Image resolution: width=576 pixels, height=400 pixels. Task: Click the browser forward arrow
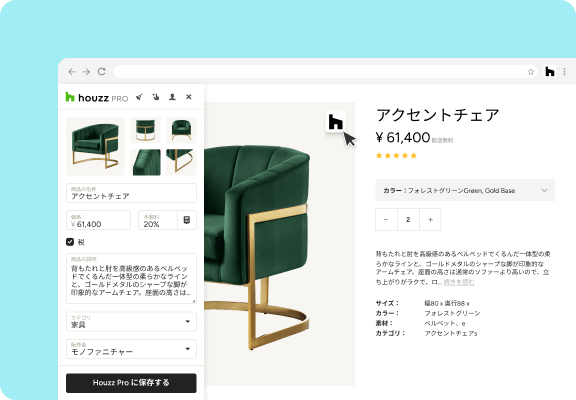tap(86, 72)
